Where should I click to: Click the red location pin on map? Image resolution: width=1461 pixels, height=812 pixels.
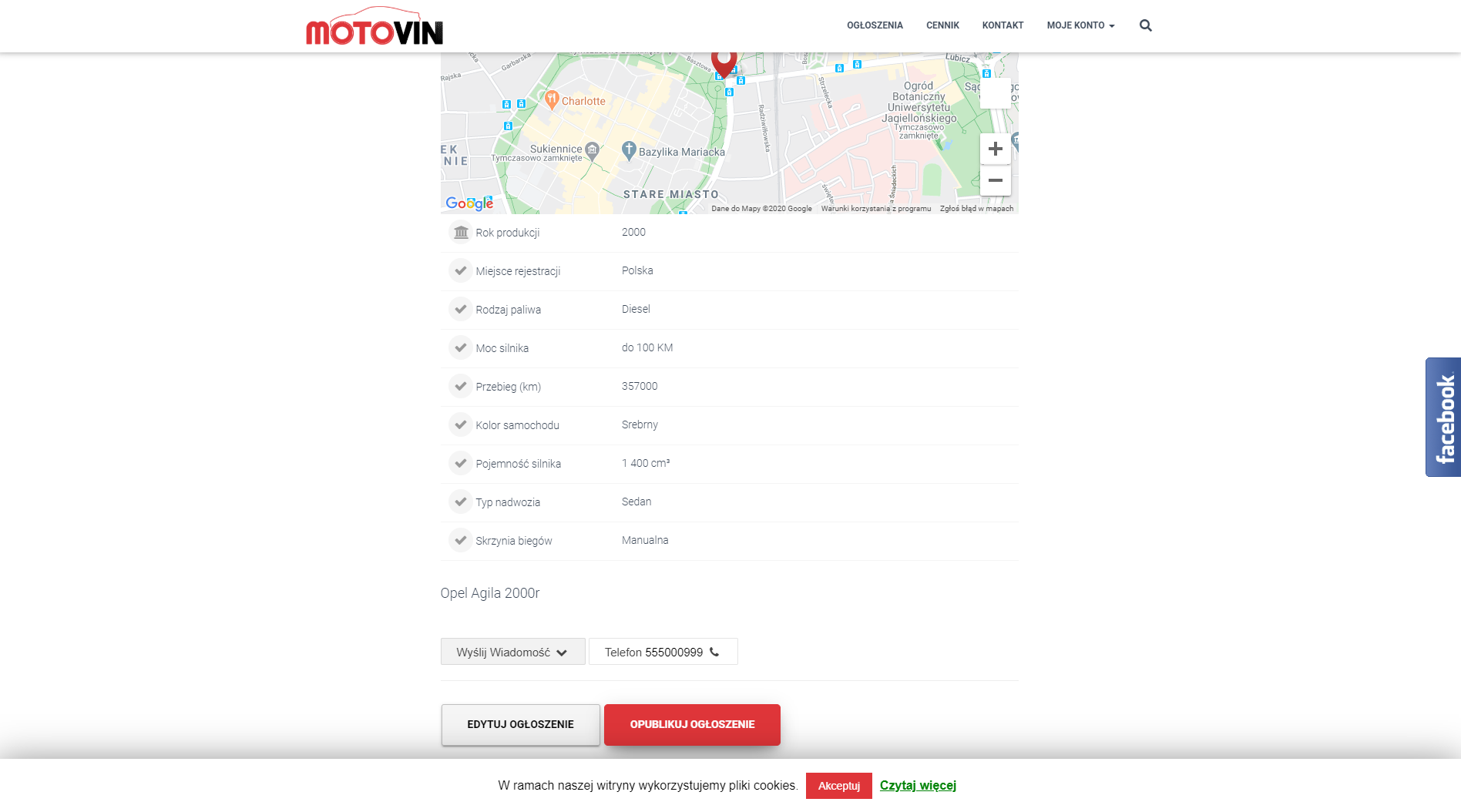click(x=724, y=62)
